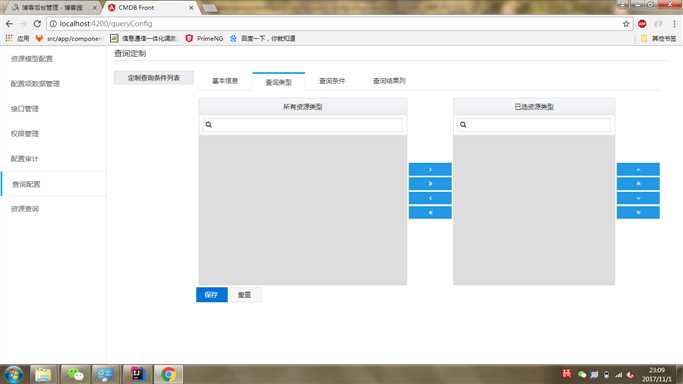Open the 其他书签 bookmarks folder
The width and height of the screenshot is (683, 384).
pyautogui.click(x=658, y=38)
